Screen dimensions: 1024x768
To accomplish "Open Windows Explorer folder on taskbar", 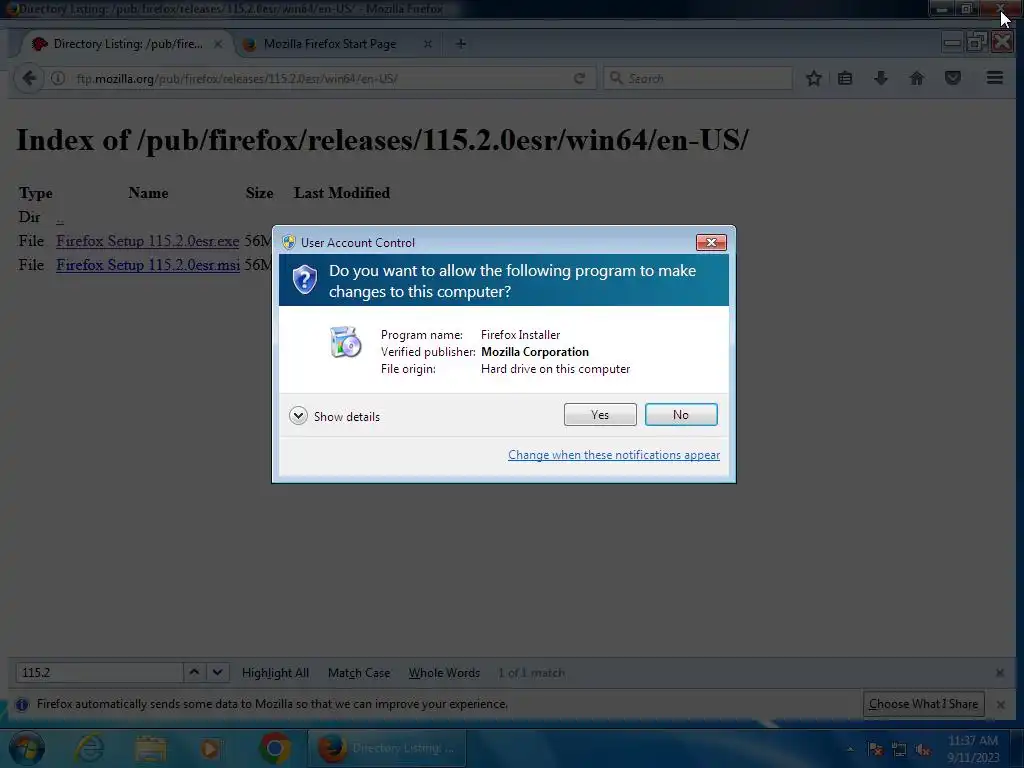I will pyautogui.click(x=151, y=748).
